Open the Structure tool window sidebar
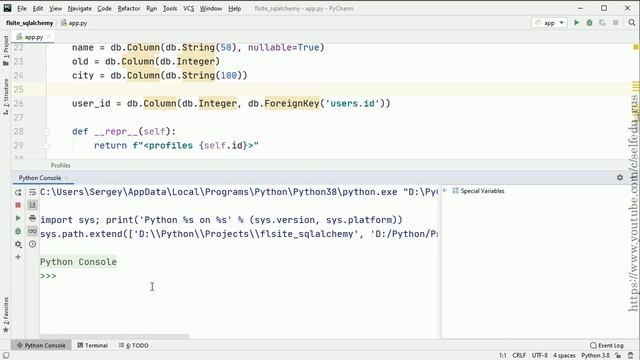This screenshot has height=360, width=640. pos(5,96)
